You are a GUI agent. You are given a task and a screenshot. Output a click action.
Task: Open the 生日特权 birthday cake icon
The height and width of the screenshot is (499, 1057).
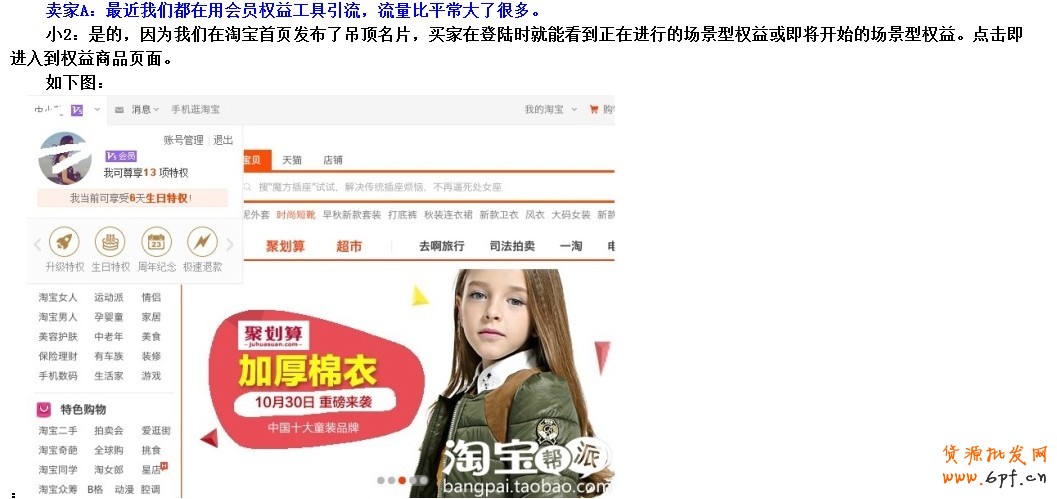point(110,241)
